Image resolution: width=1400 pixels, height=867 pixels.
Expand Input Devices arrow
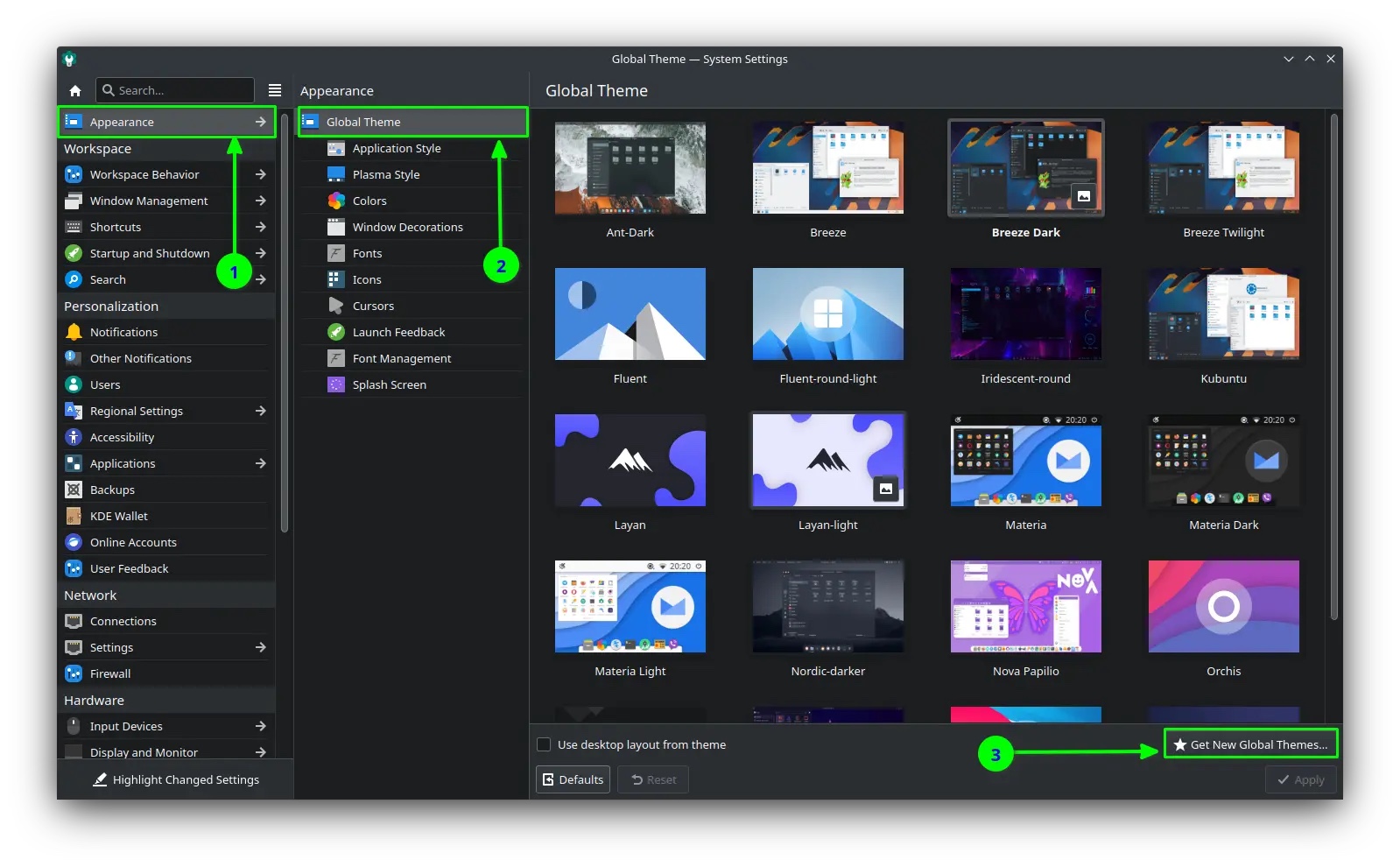260,726
